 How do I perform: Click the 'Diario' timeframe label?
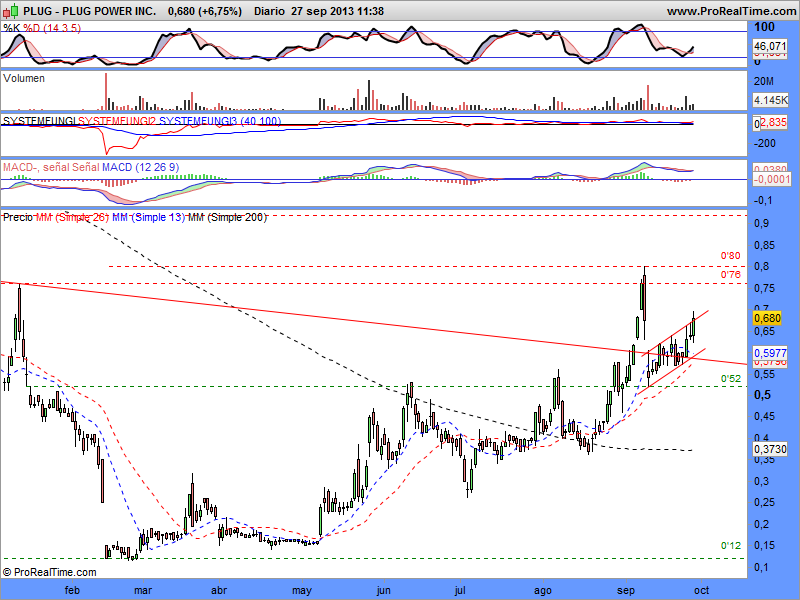tap(269, 11)
